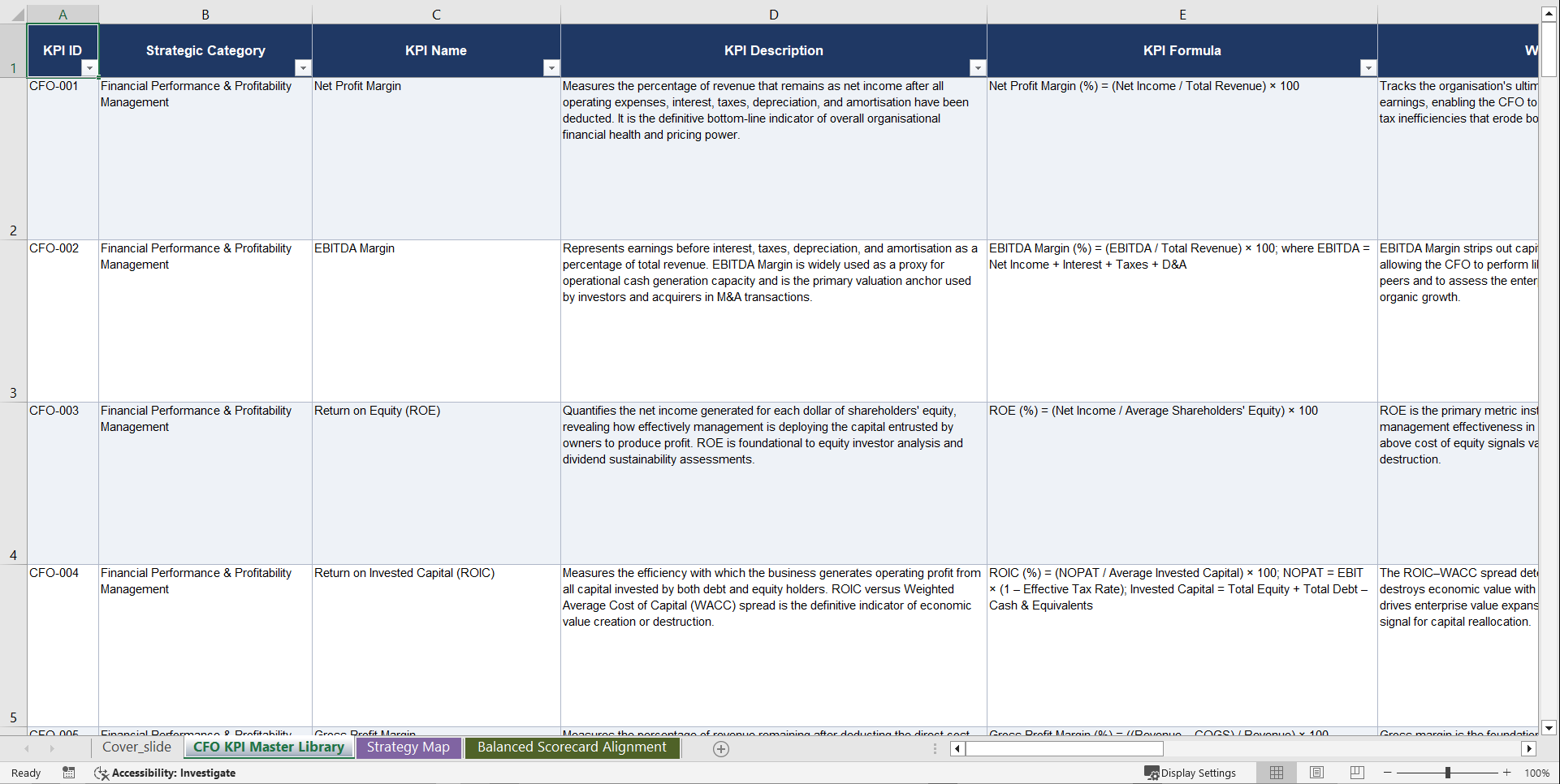This screenshot has height=784, width=1560.
Task: Select the ROE description cell
Action: [774, 483]
